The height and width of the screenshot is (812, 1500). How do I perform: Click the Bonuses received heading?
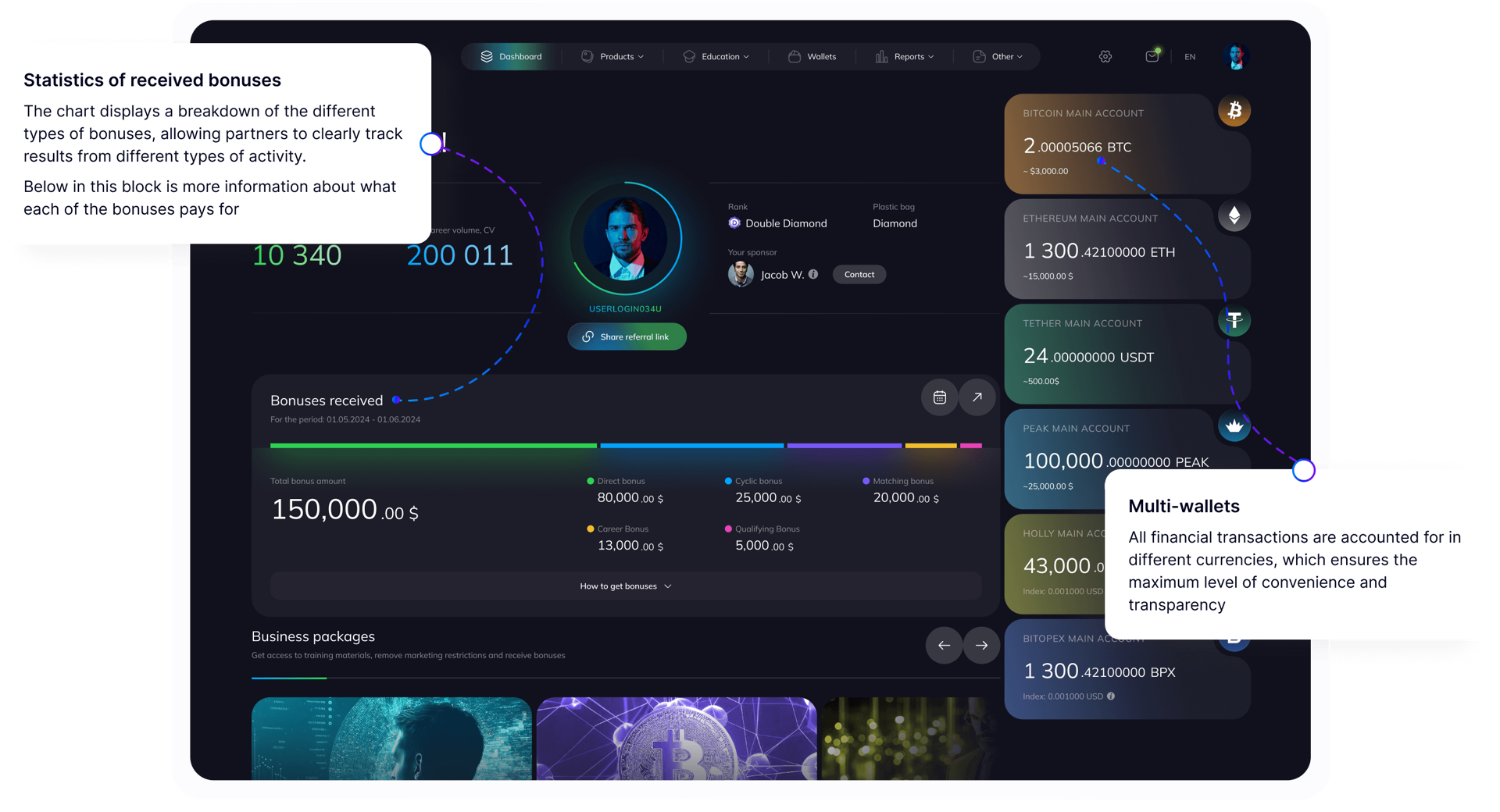[x=327, y=401]
